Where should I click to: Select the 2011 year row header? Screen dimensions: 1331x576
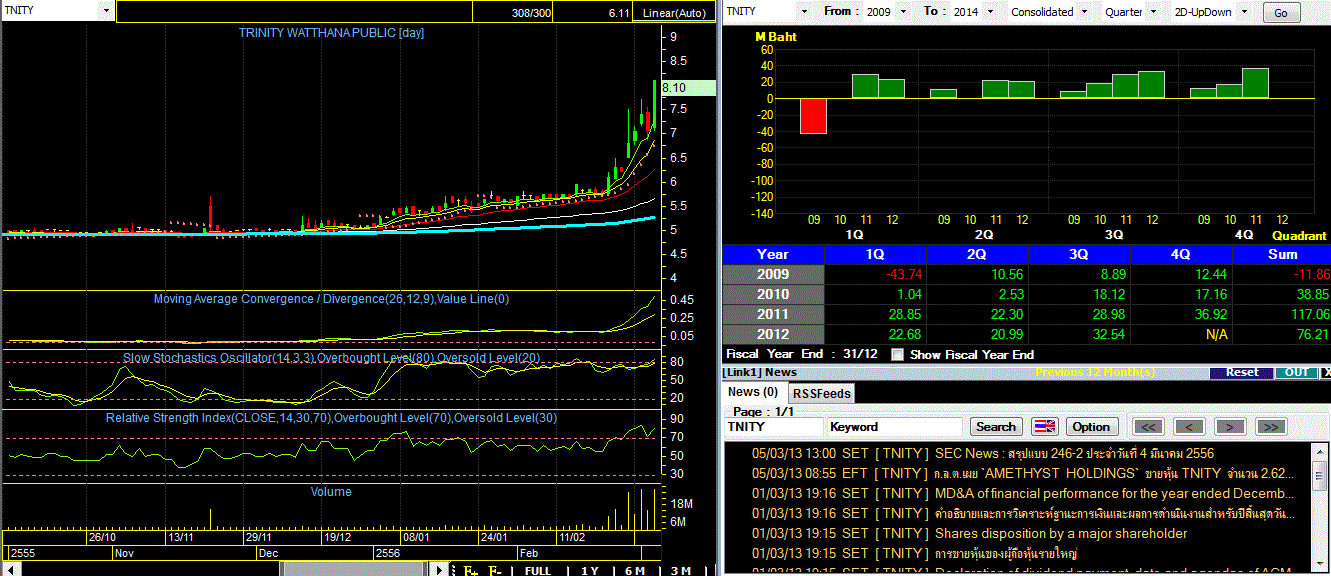pyautogui.click(x=773, y=314)
